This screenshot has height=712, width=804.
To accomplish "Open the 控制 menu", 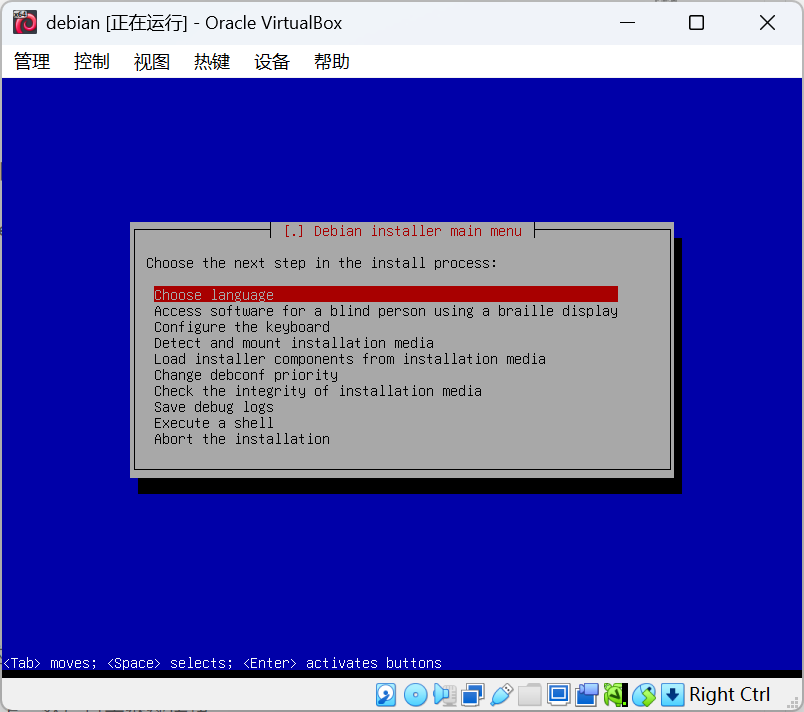I will click(92, 62).
